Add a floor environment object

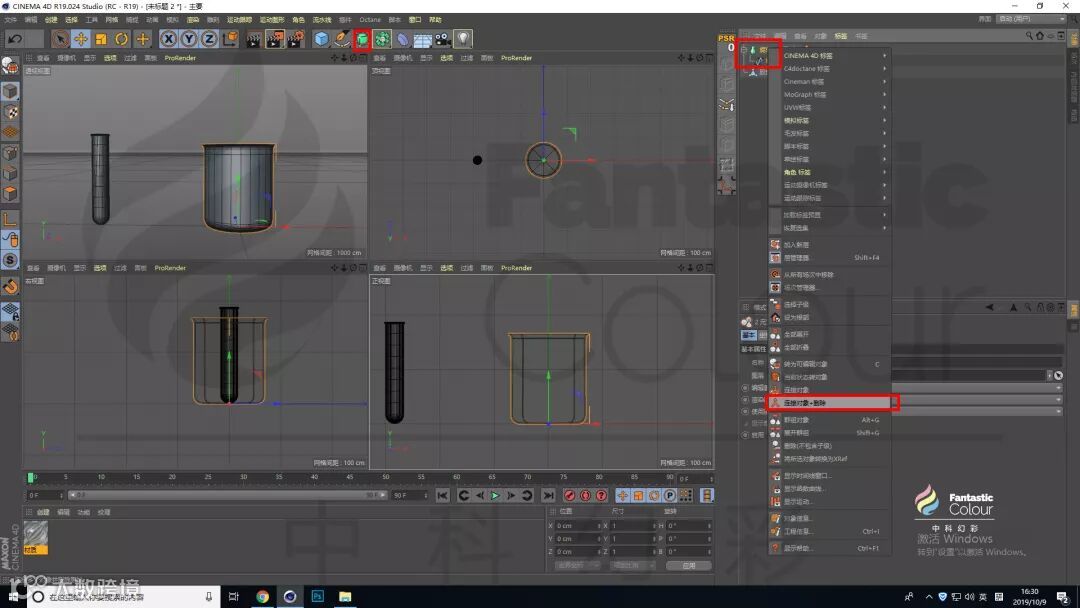(x=423, y=39)
